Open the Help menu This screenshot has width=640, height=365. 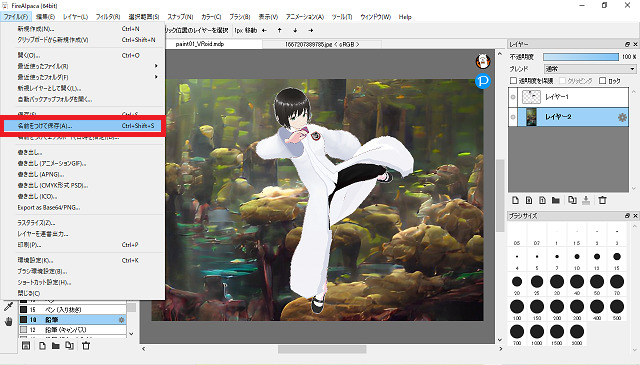[405, 17]
